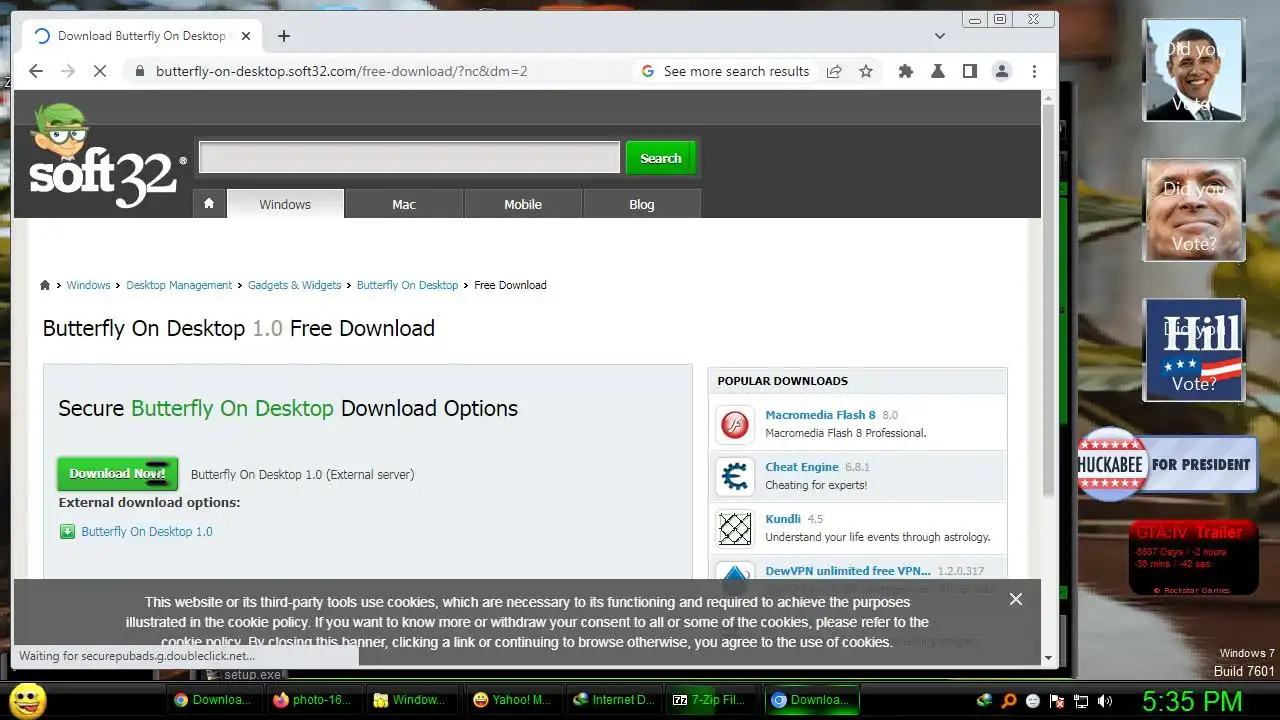Click the Hillary Did you Vote gadget
This screenshot has width=1280, height=720.
pos(1194,350)
